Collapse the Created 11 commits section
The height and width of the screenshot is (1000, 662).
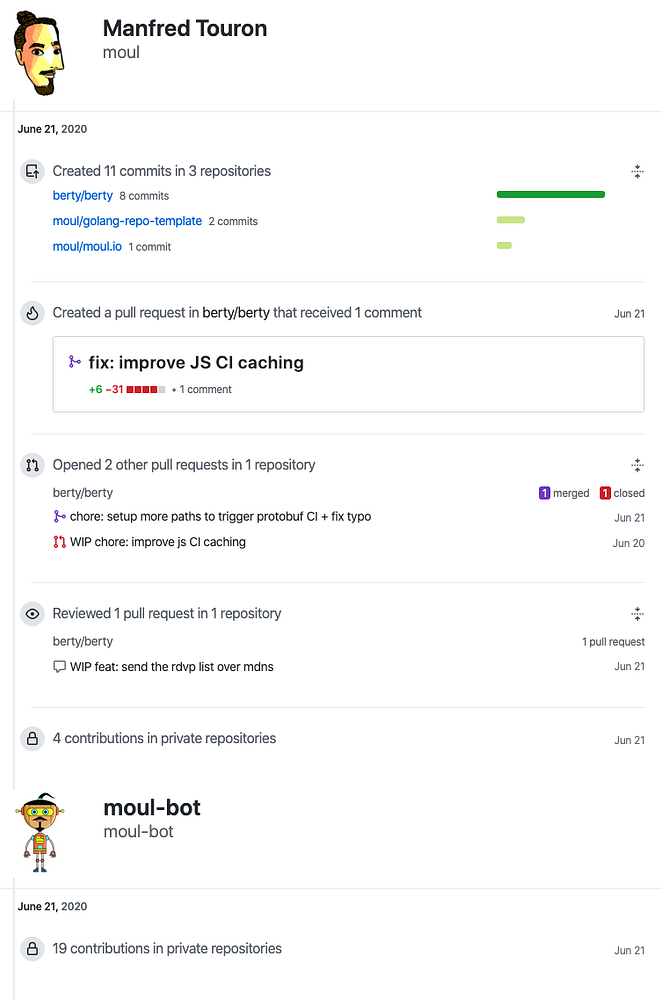637,171
